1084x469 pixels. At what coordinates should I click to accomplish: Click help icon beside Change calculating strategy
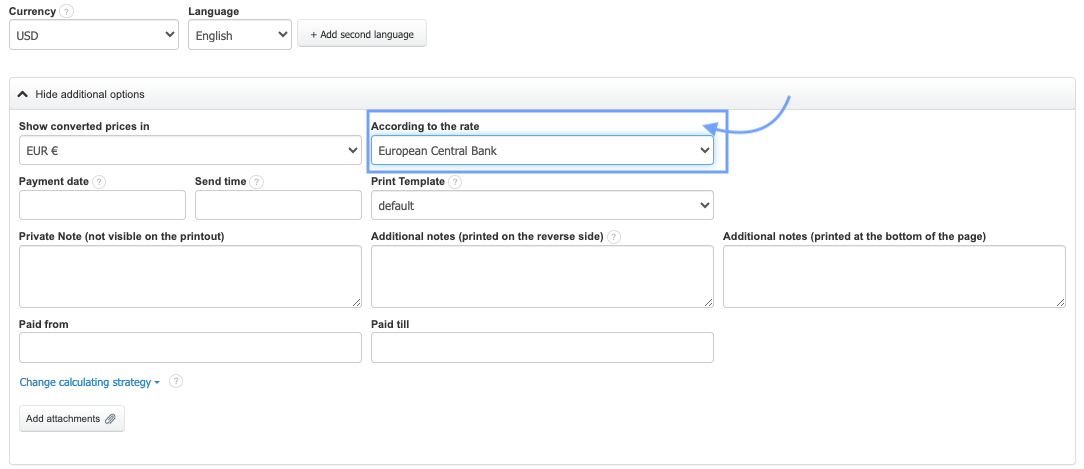pos(176,381)
